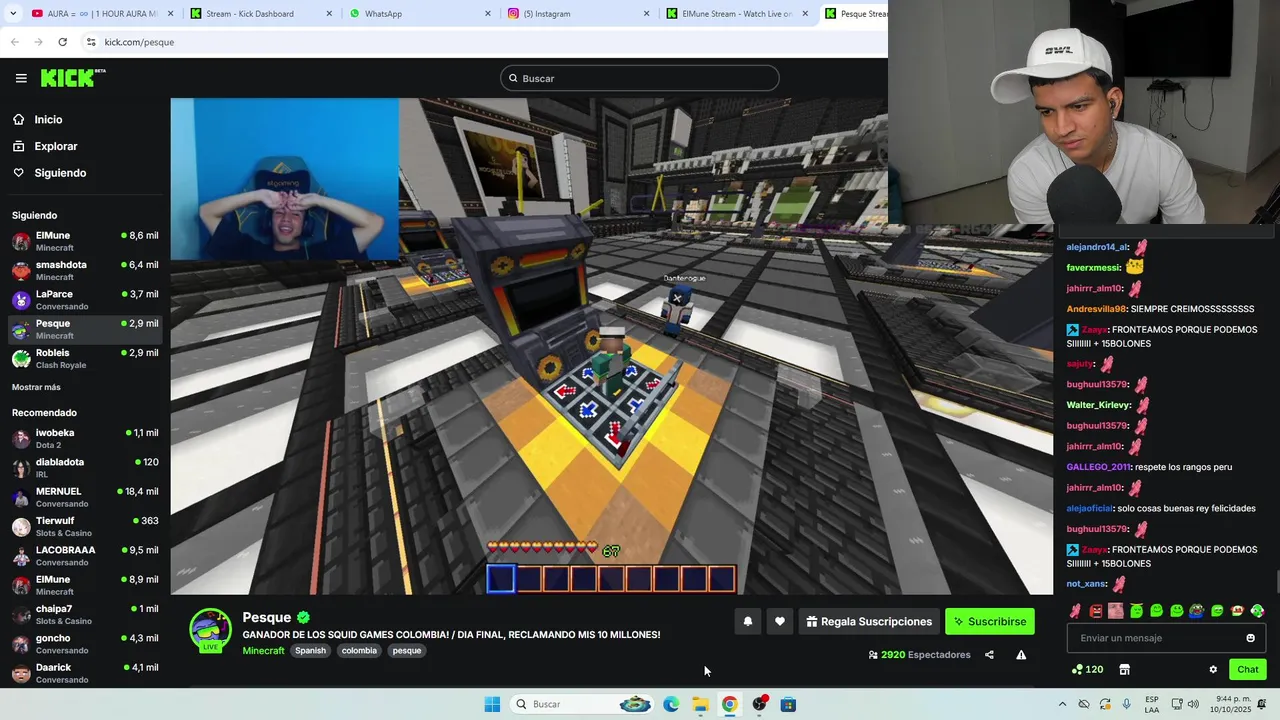Click the colombia tag
Viewport: 1280px width, 720px height.
click(x=359, y=651)
